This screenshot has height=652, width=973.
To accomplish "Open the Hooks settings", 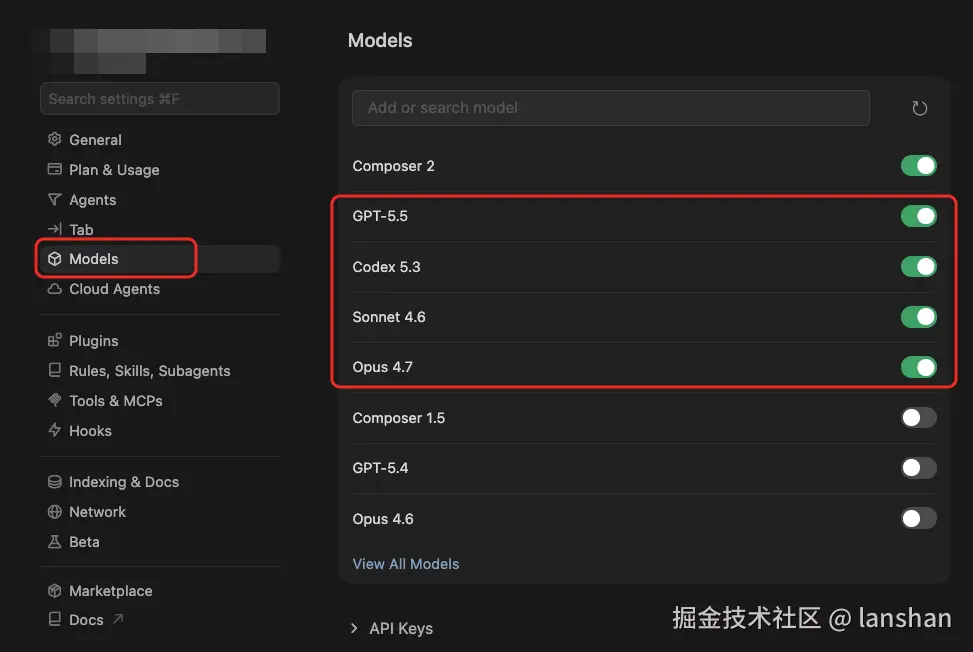I will (159, 431).
